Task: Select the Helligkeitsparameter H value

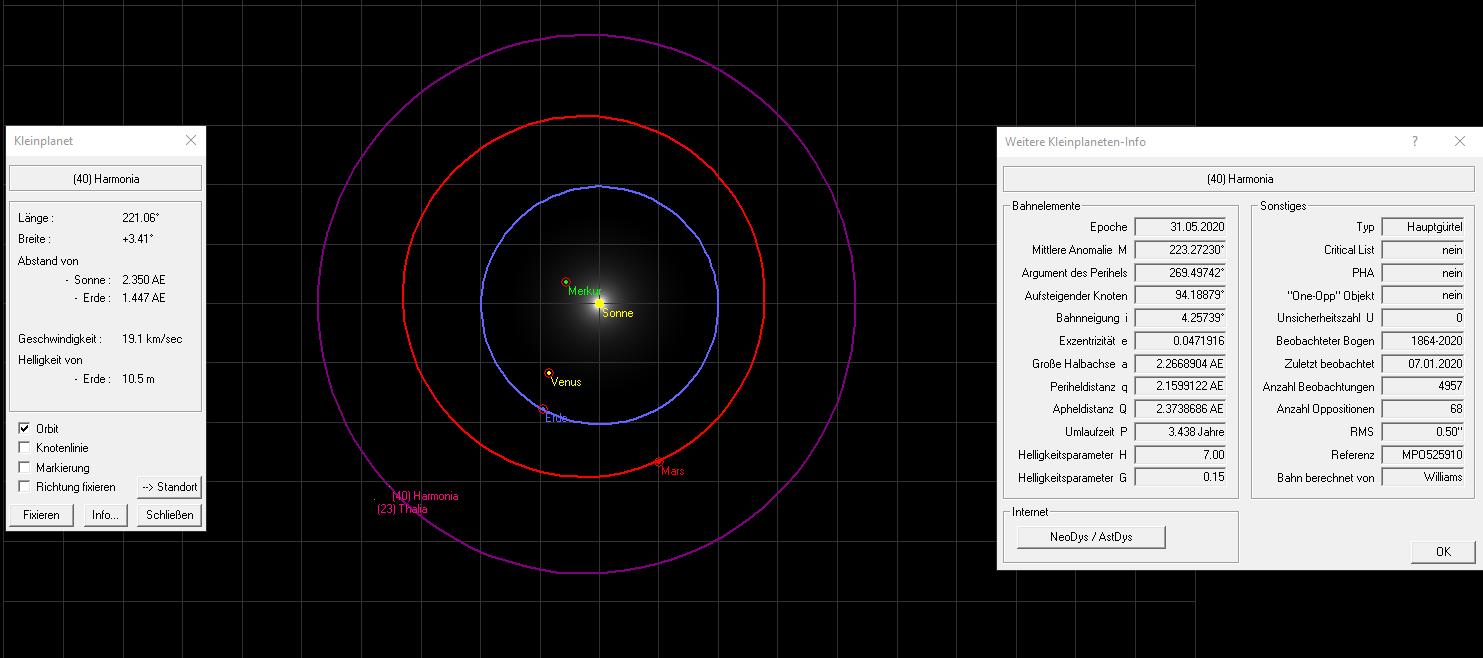Action: pyautogui.click(x=1180, y=455)
